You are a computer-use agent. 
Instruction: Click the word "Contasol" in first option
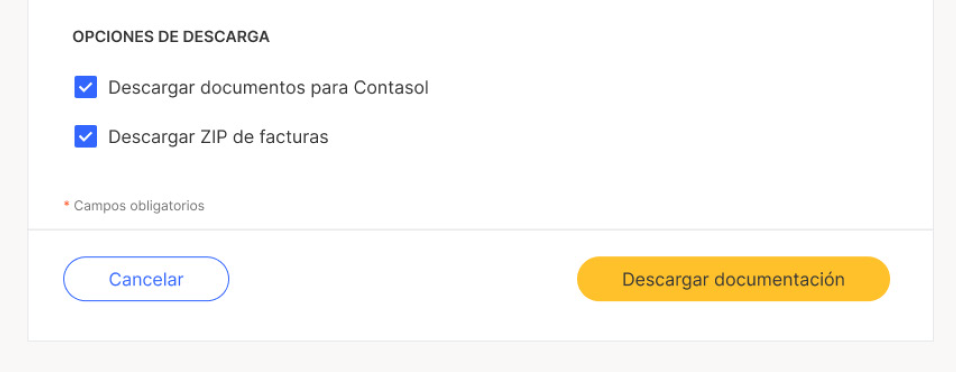point(391,88)
